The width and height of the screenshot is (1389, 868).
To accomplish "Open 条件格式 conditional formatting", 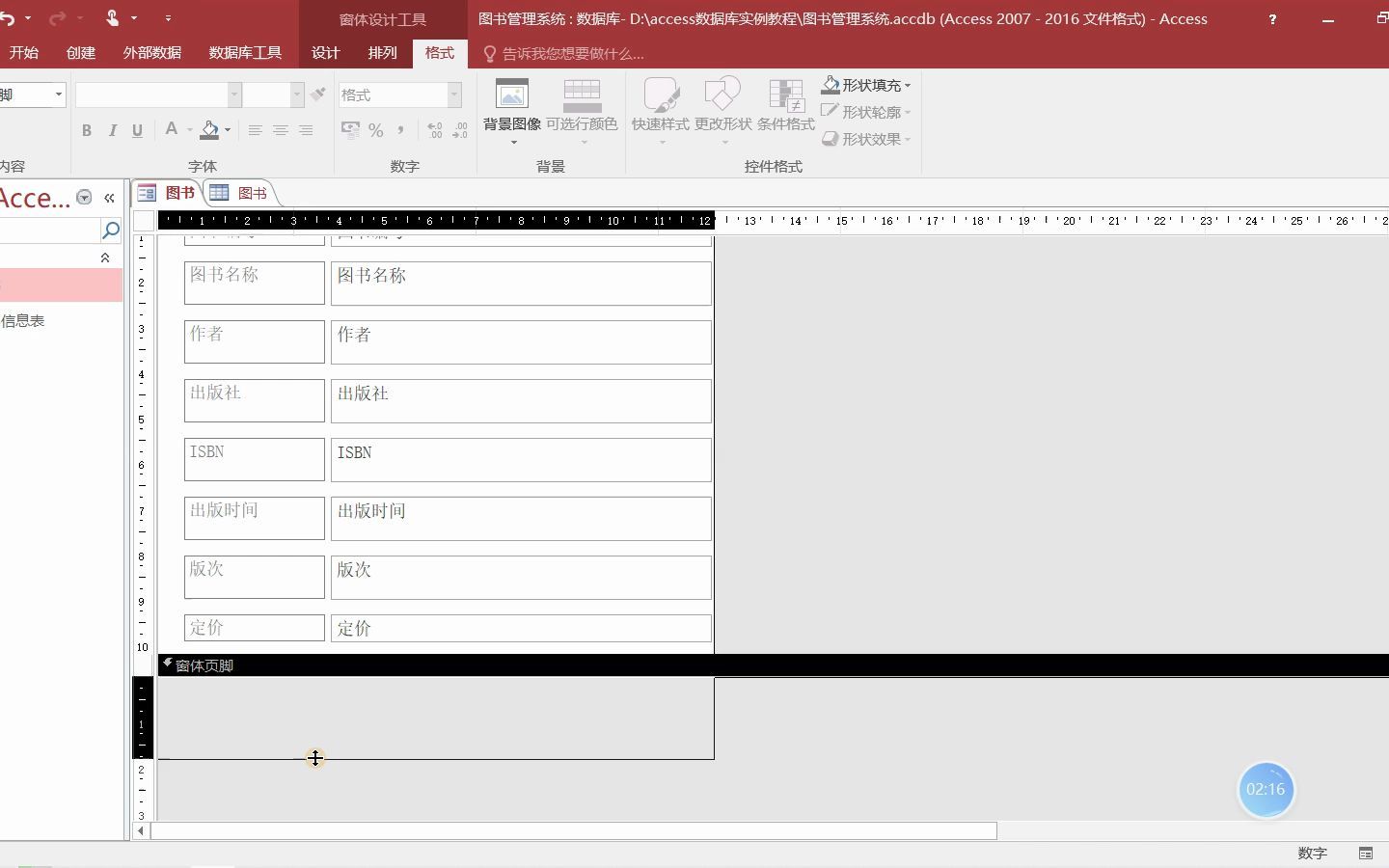I will tap(786, 106).
